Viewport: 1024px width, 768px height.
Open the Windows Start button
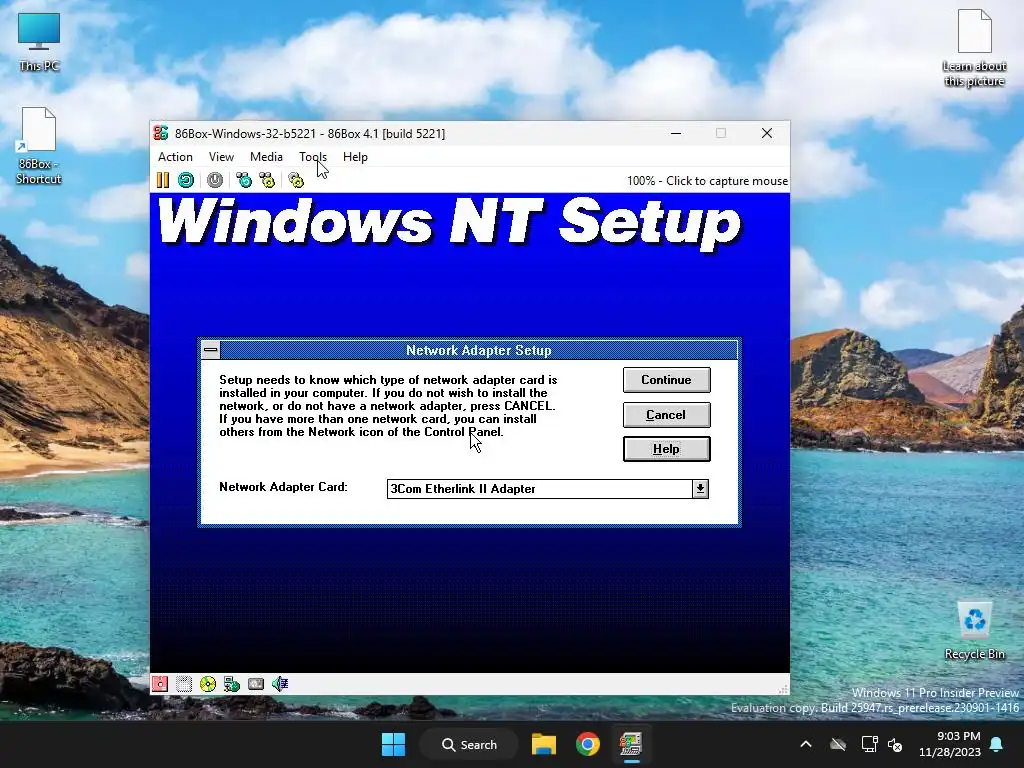click(393, 744)
